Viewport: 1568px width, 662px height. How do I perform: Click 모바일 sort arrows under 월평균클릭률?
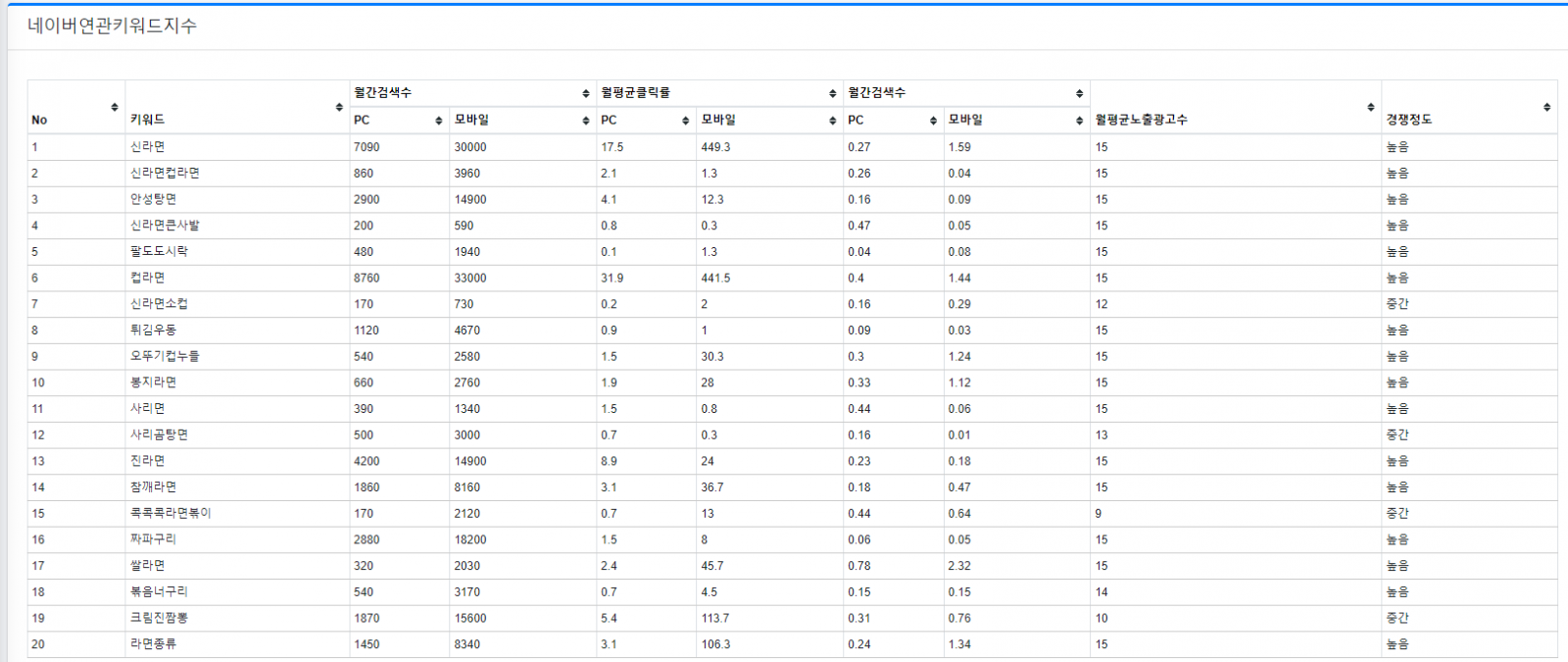point(833,121)
